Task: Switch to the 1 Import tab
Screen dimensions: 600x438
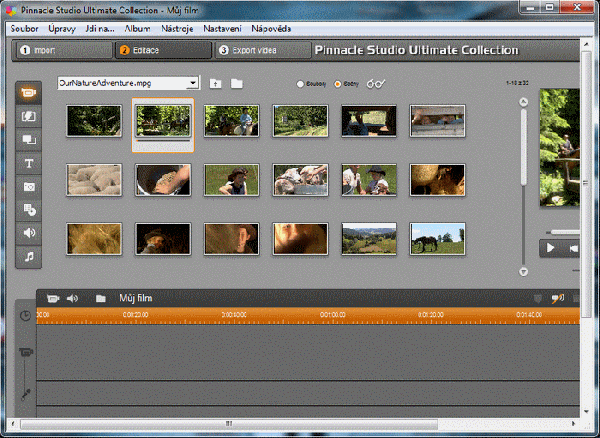Action: [x=64, y=50]
